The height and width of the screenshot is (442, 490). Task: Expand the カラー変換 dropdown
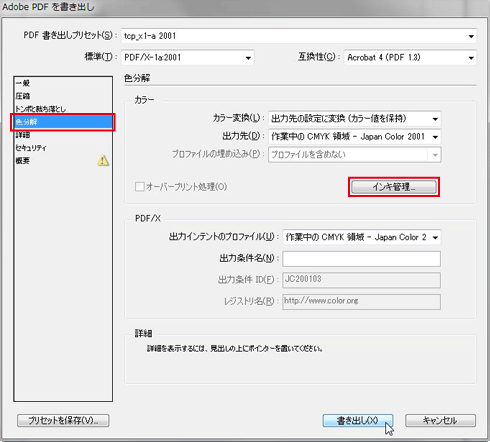pos(355,119)
